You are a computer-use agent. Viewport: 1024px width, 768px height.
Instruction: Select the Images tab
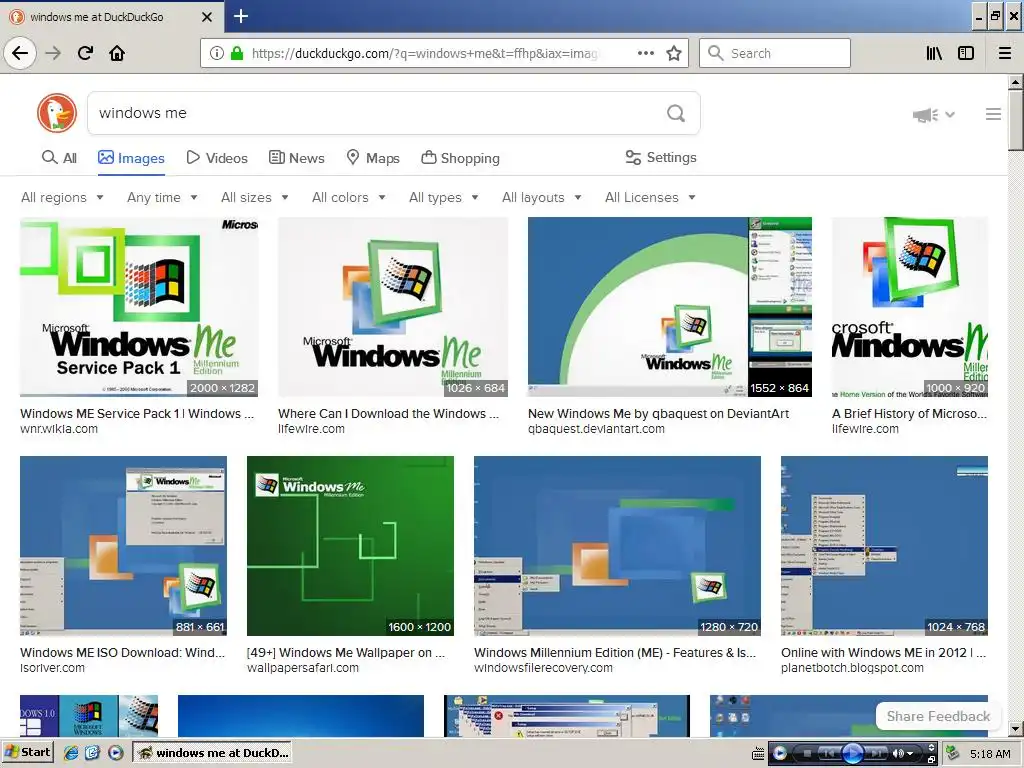[x=131, y=158]
